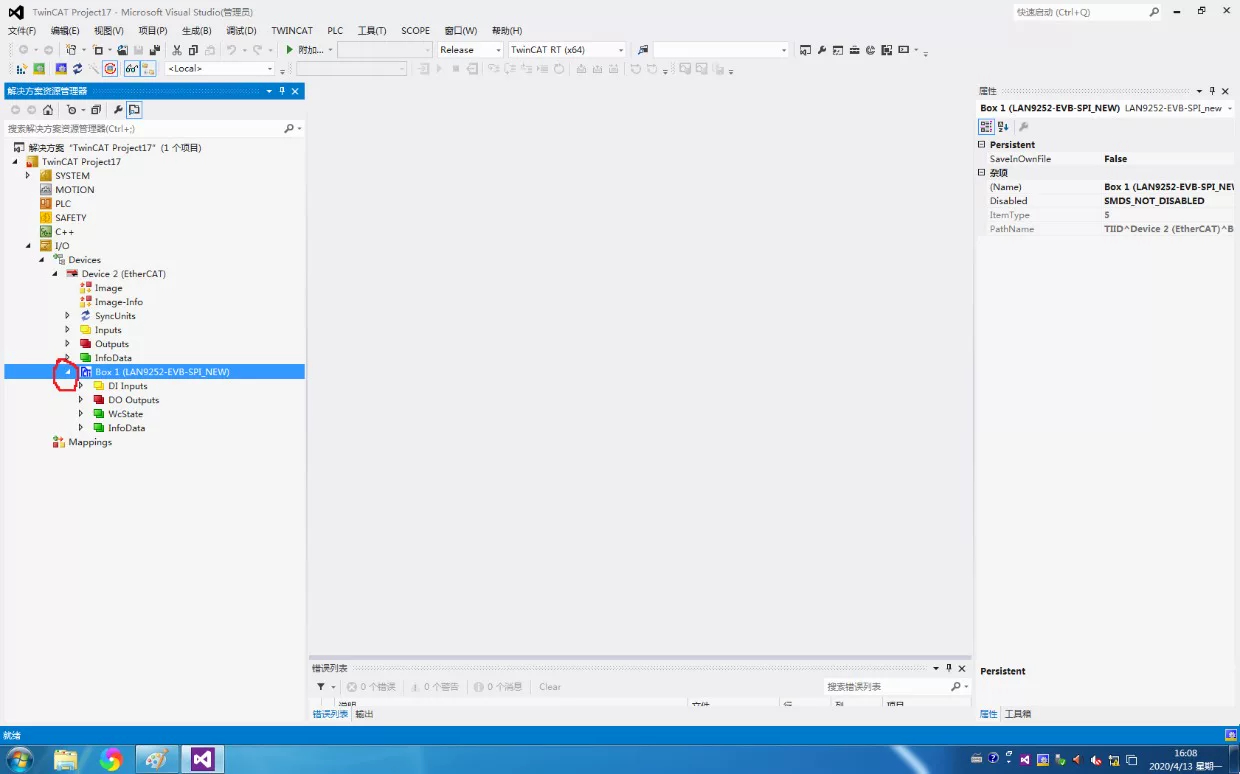Click the Show Sub Items icon
1240x774 pixels.
point(148,69)
